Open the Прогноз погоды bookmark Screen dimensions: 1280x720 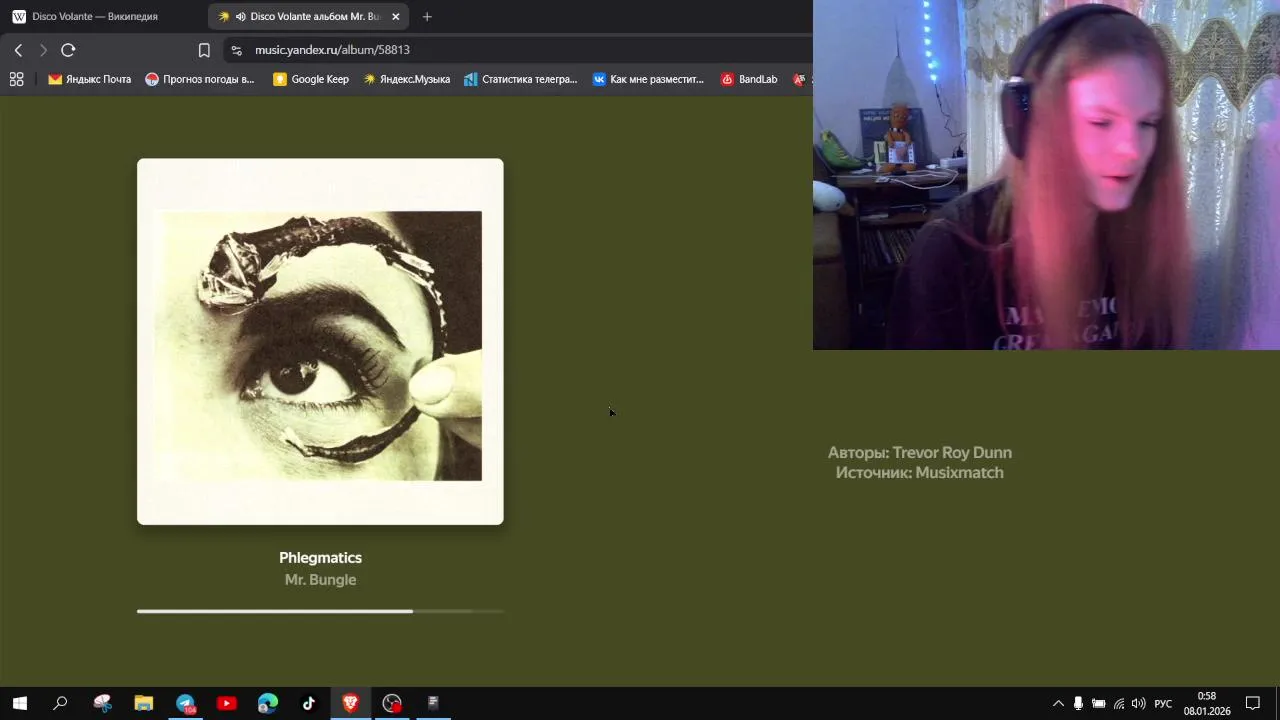pyautogui.click(x=200, y=79)
